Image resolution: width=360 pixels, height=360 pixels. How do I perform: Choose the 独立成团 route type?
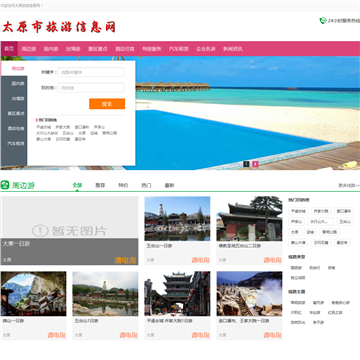[x=298, y=277]
